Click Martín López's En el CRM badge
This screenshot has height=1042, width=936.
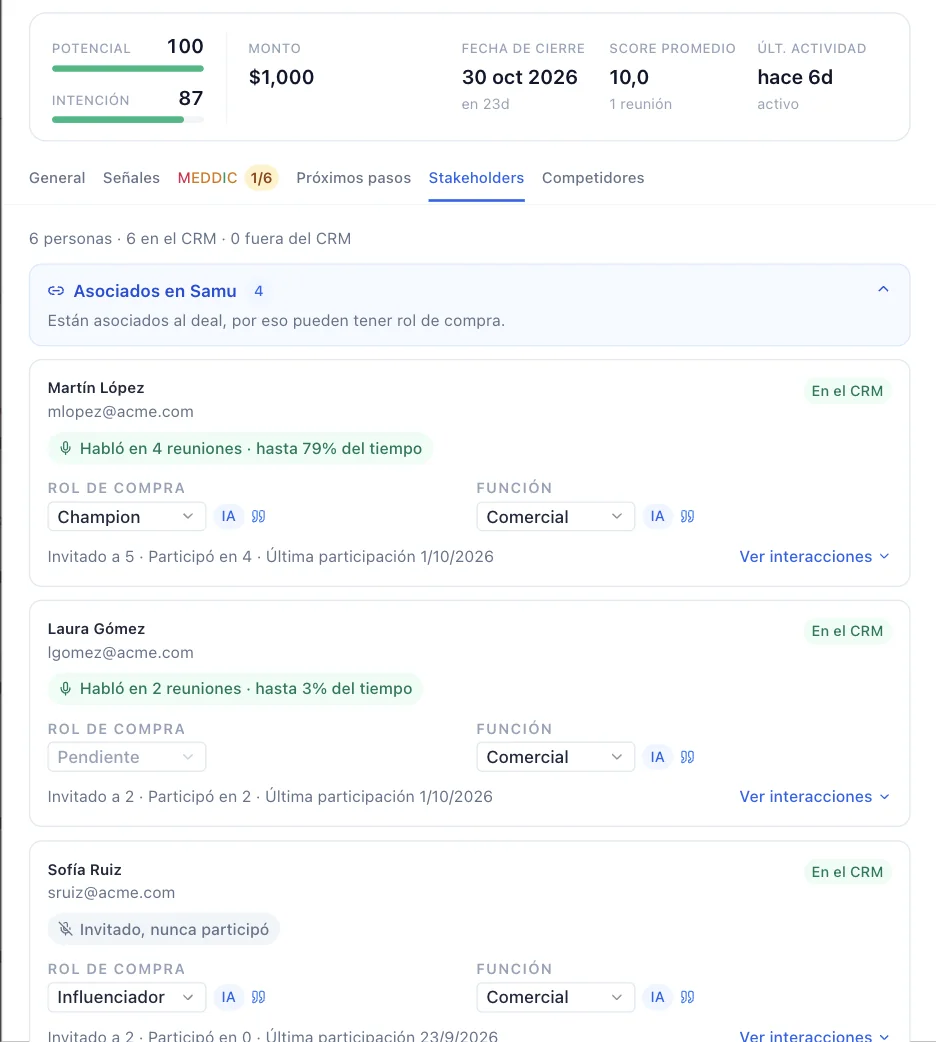pyautogui.click(x=847, y=391)
